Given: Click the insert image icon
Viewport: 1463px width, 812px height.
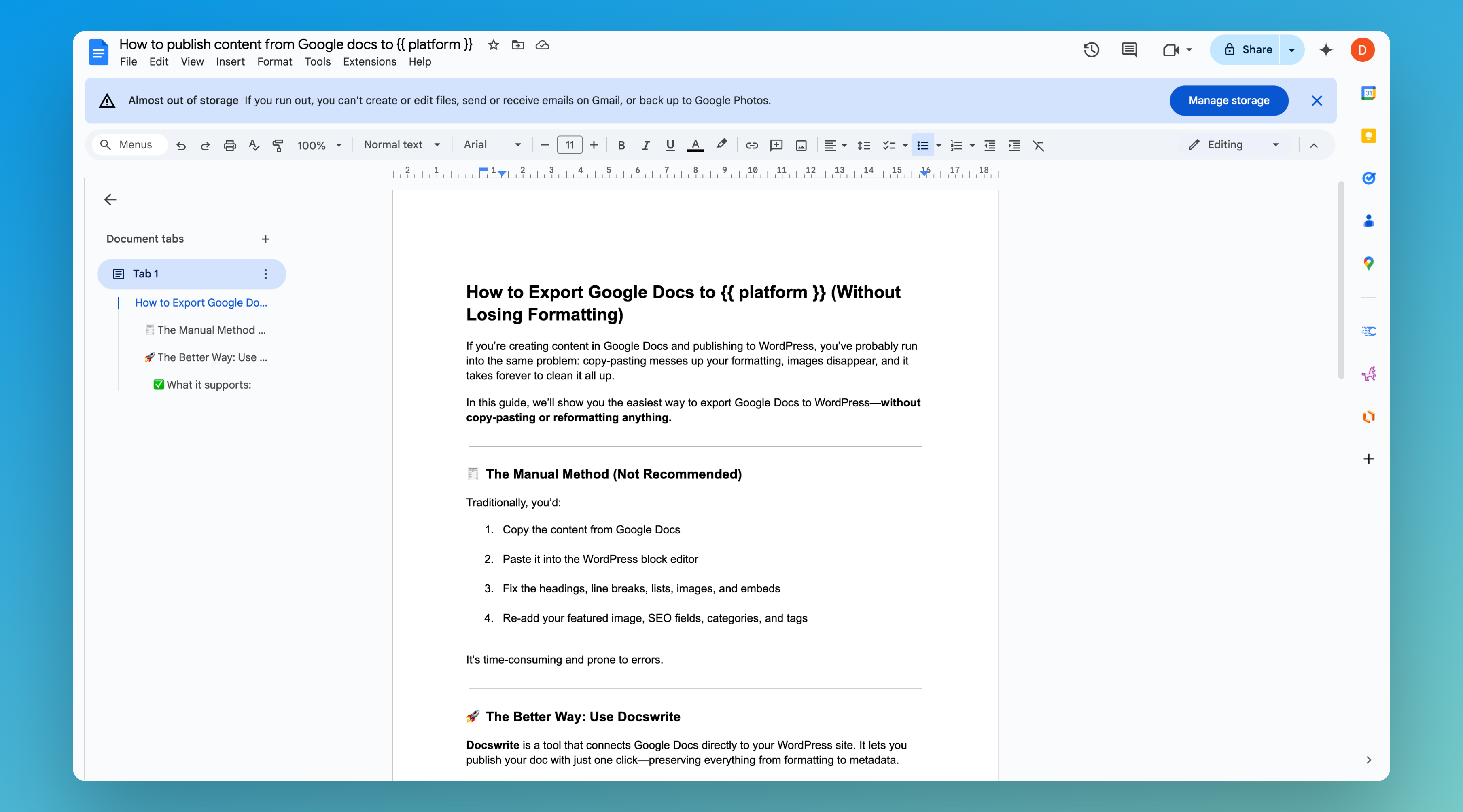Looking at the screenshot, I should (801, 145).
